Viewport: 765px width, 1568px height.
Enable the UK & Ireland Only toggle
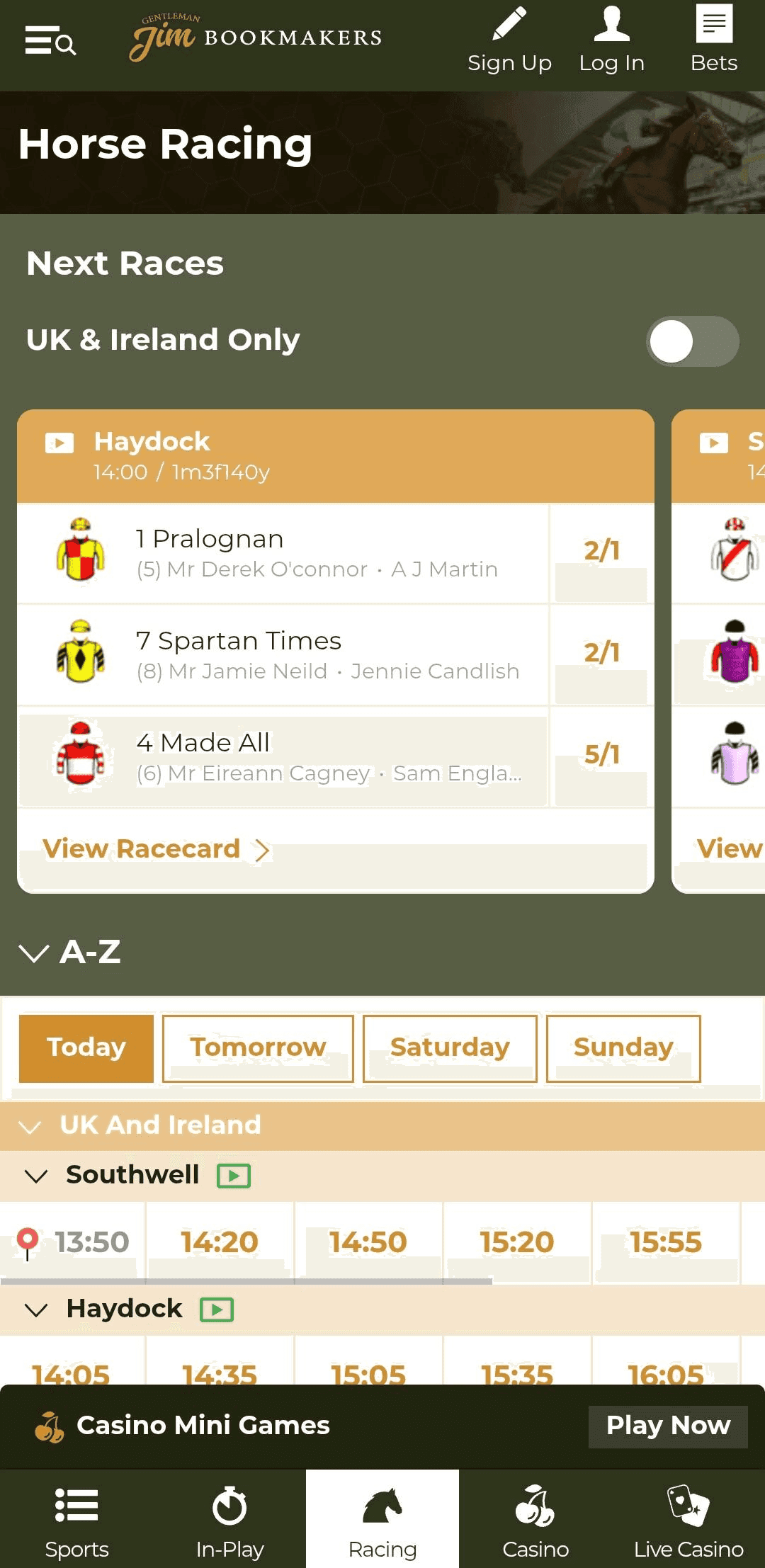693,342
